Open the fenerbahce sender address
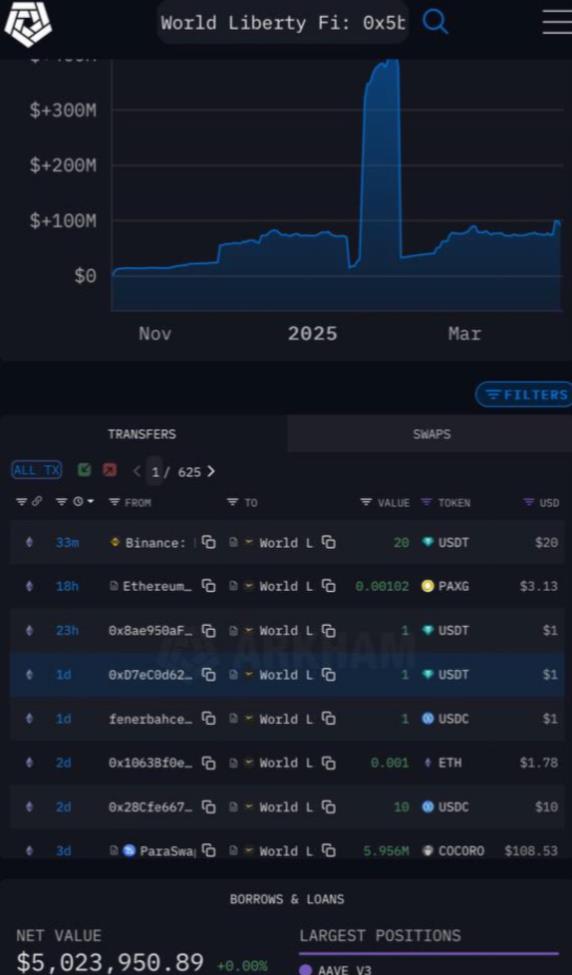 (x=150, y=719)
